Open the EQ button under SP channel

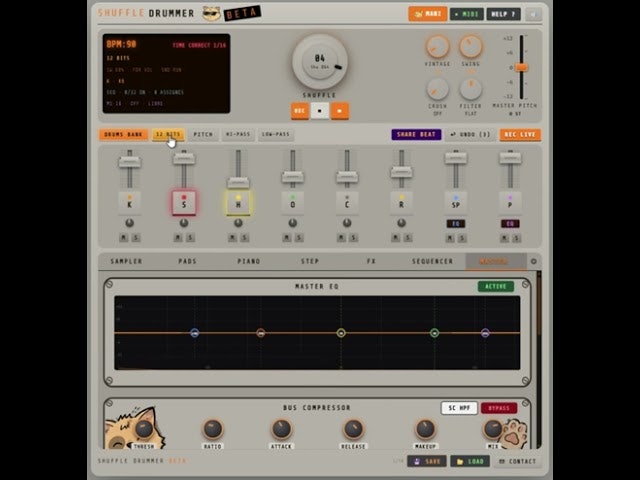456,224
